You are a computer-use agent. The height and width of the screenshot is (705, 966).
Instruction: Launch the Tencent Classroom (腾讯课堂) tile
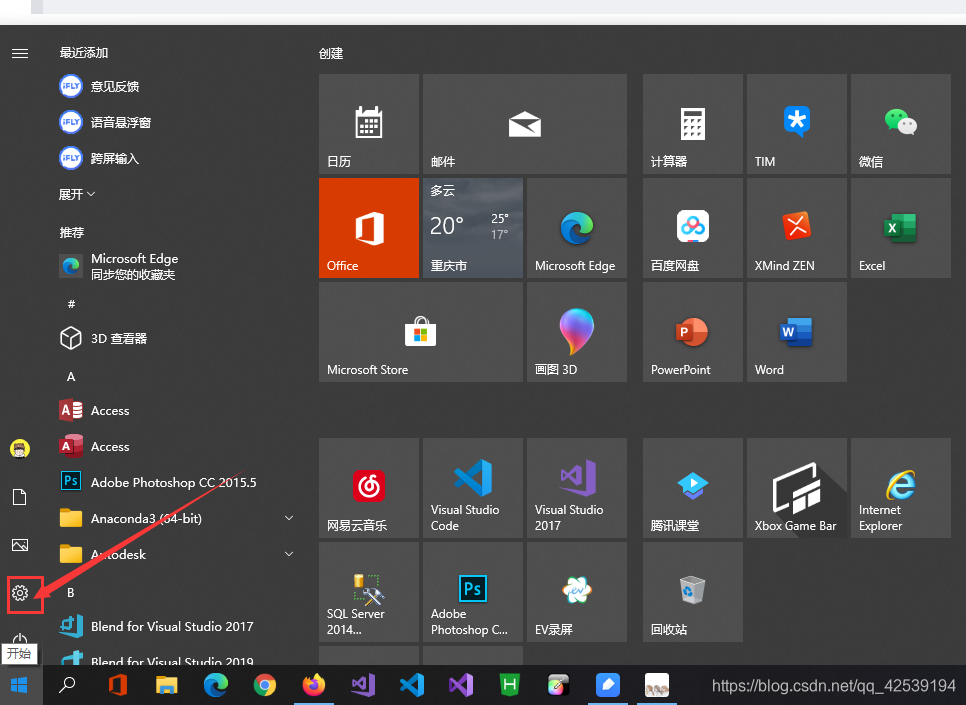pos(692,488)
